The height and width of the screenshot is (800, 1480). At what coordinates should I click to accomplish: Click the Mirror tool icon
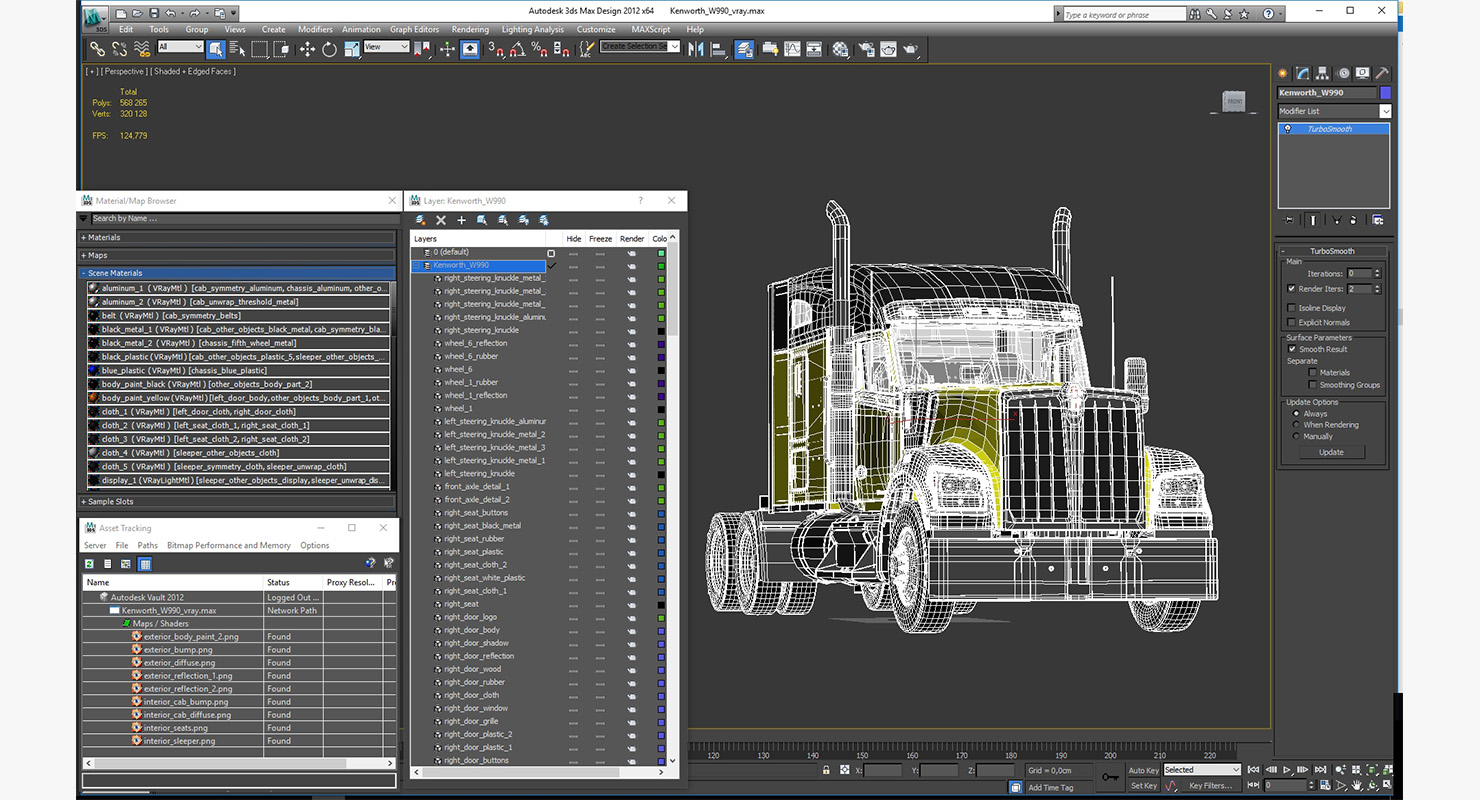click(x=696, y=49)
